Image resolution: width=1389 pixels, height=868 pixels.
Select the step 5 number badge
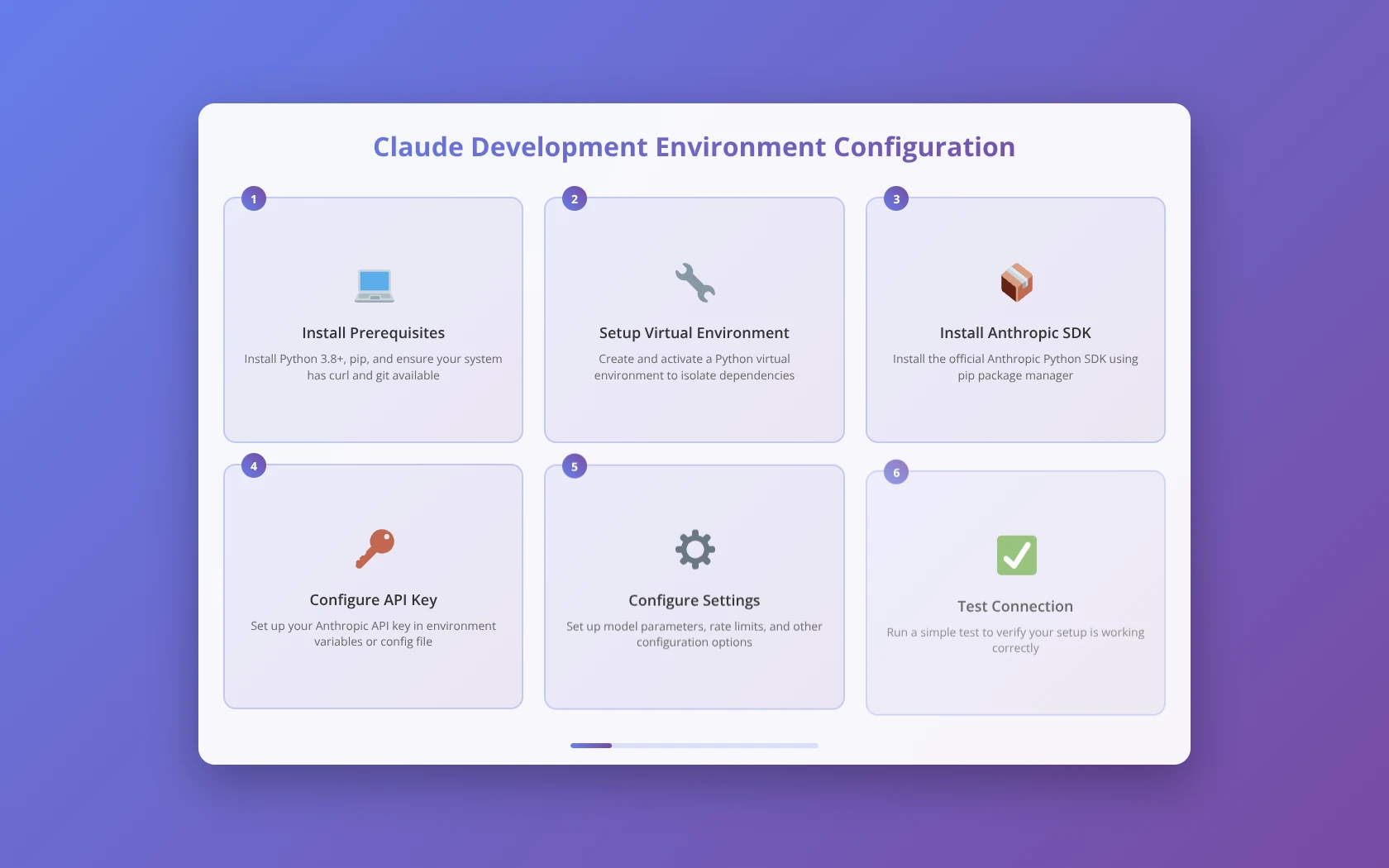pos(575,466)
